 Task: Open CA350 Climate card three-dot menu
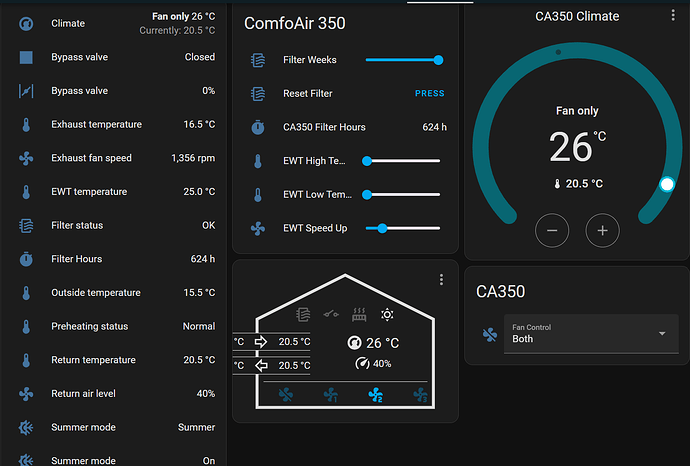tap(673, 15)
